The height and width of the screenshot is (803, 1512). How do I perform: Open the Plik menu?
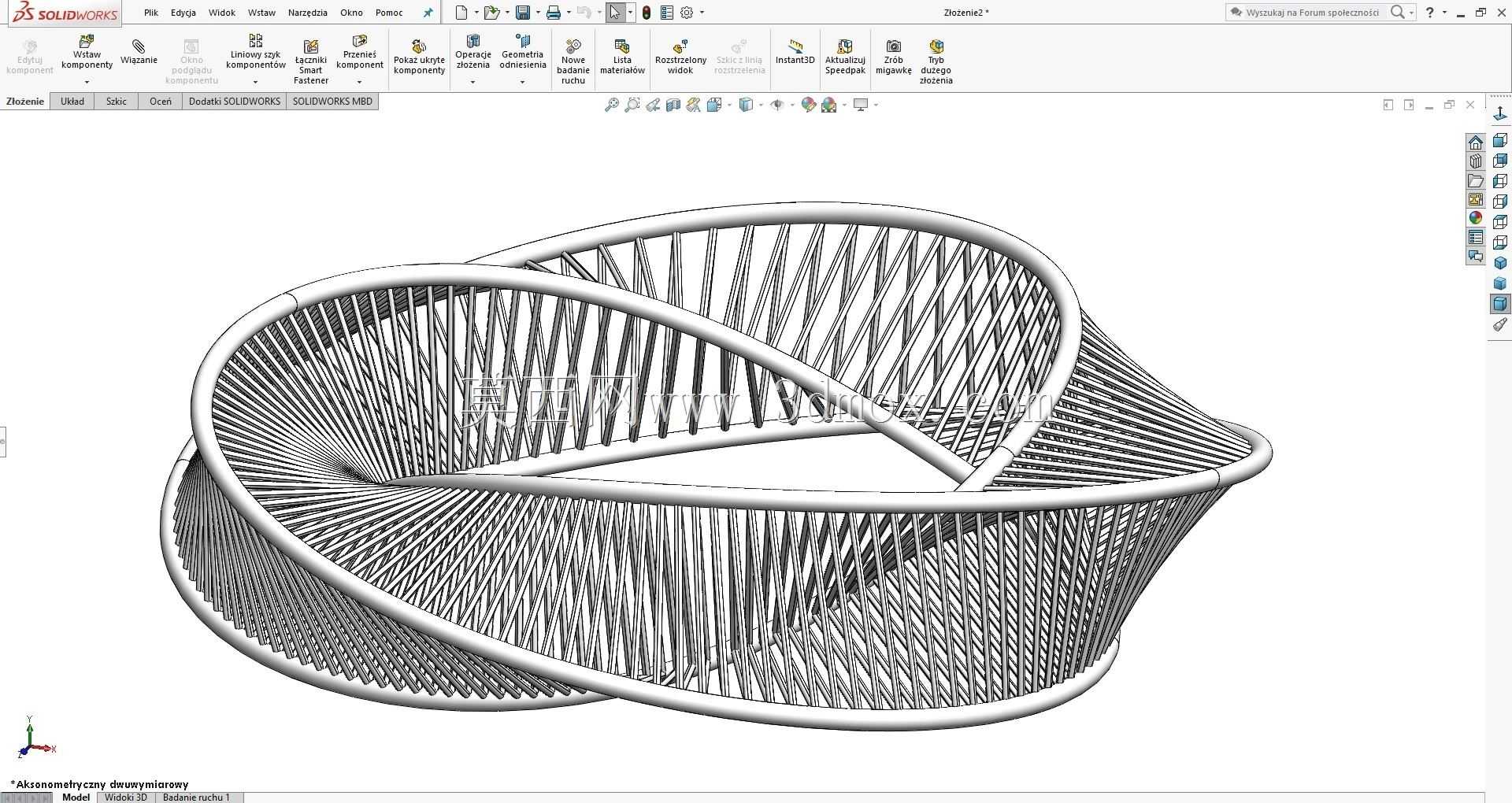pyautogui.click(x=151, y=13)
